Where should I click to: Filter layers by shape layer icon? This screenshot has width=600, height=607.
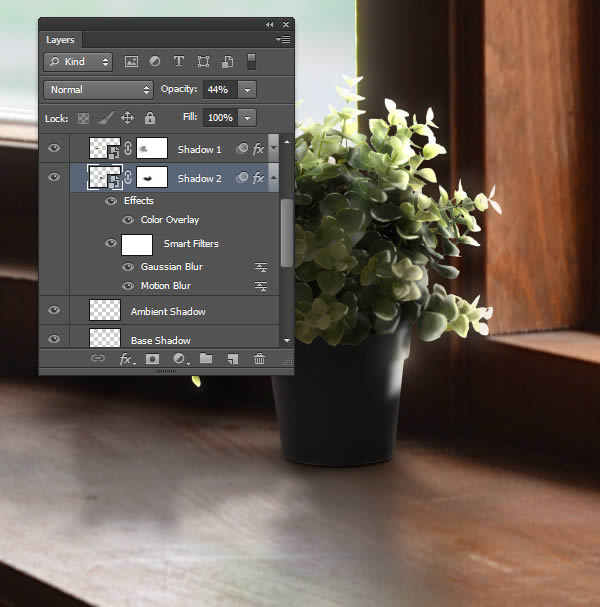[203, 62]
